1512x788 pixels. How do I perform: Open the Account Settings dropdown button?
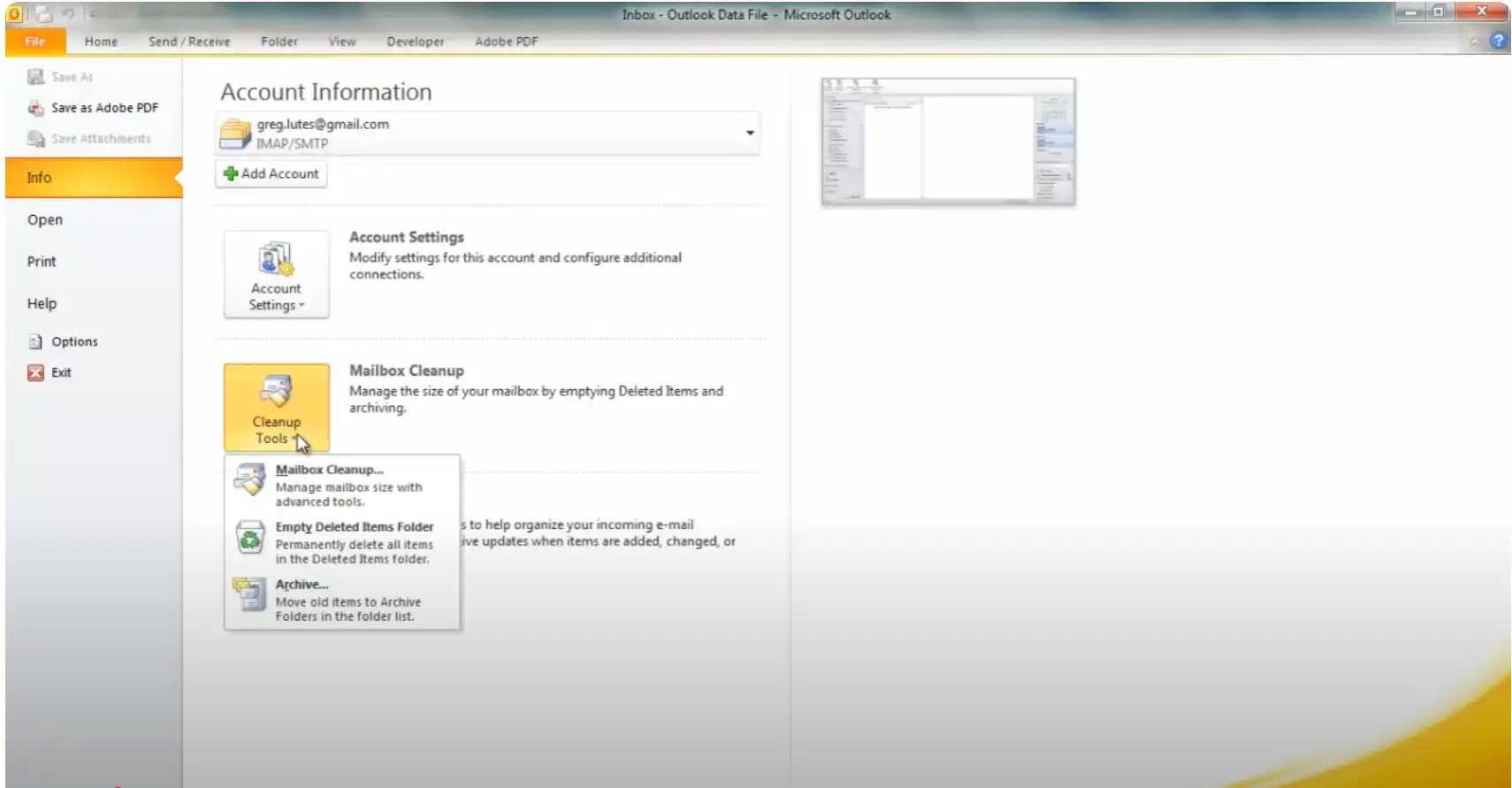276,274
